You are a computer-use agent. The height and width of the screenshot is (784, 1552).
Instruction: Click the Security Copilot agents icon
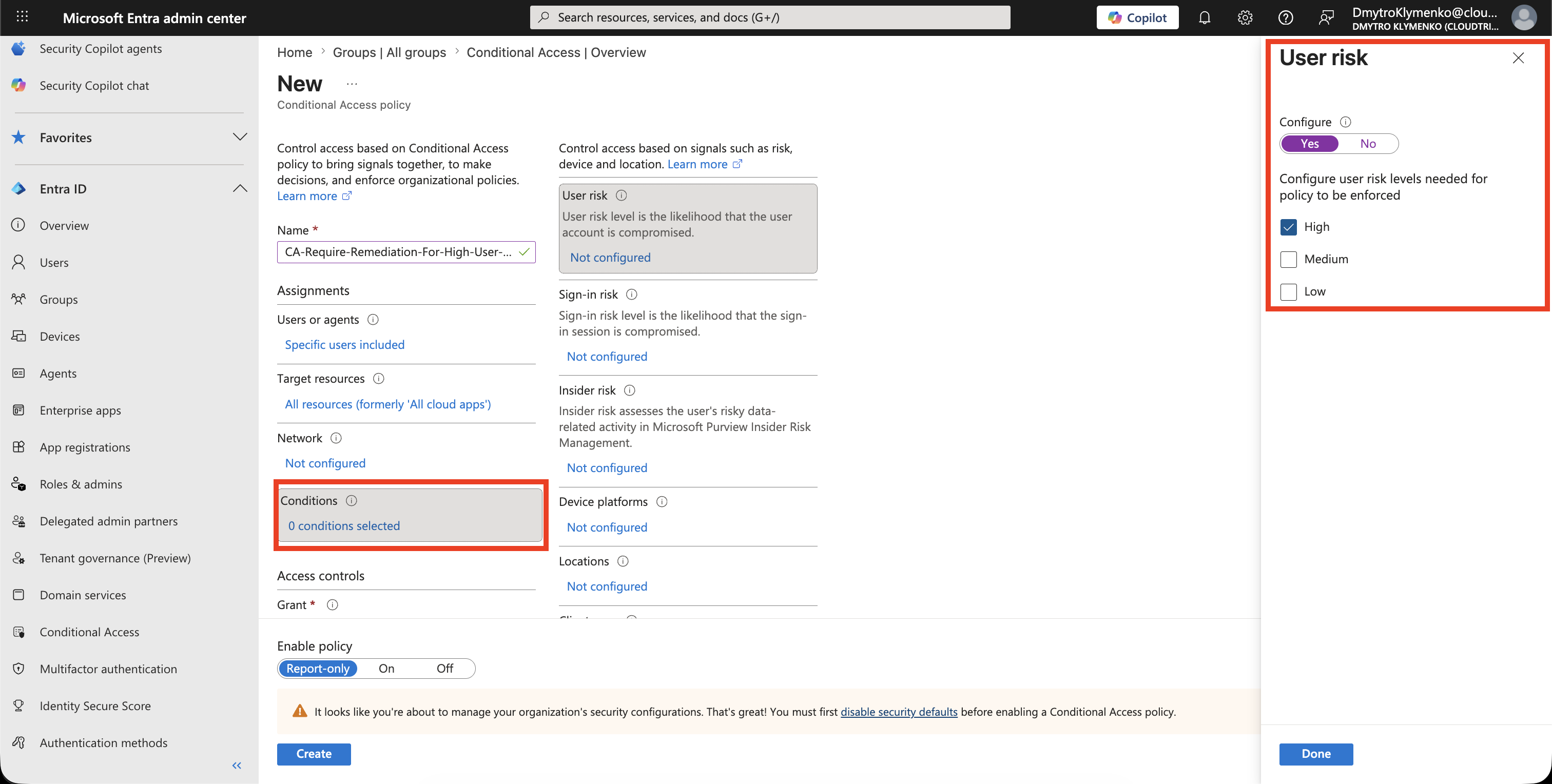click(x=18, y=49)
